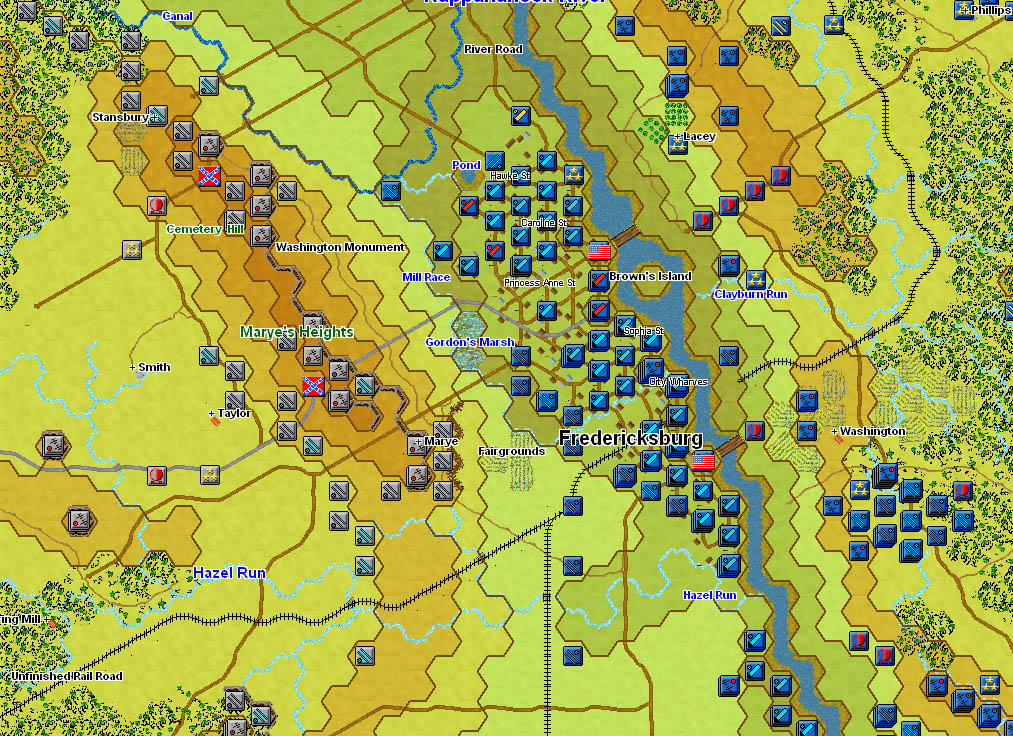
Task: Click the Washington Monument label
Action: 340,247
